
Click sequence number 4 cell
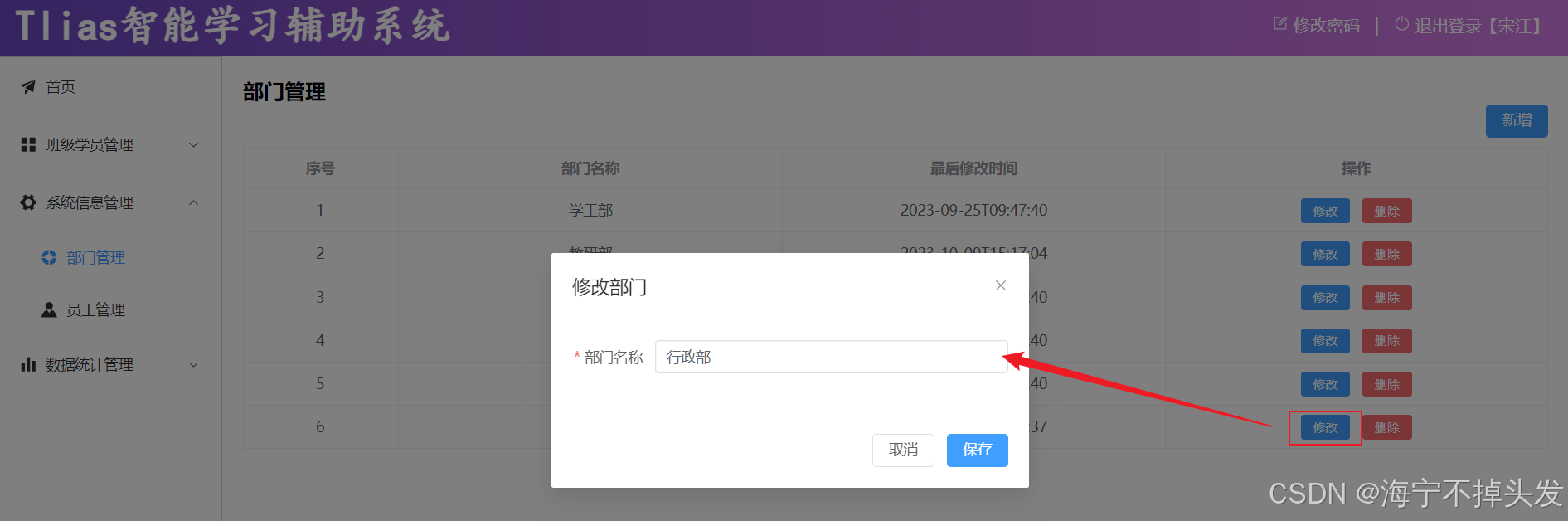320,340
